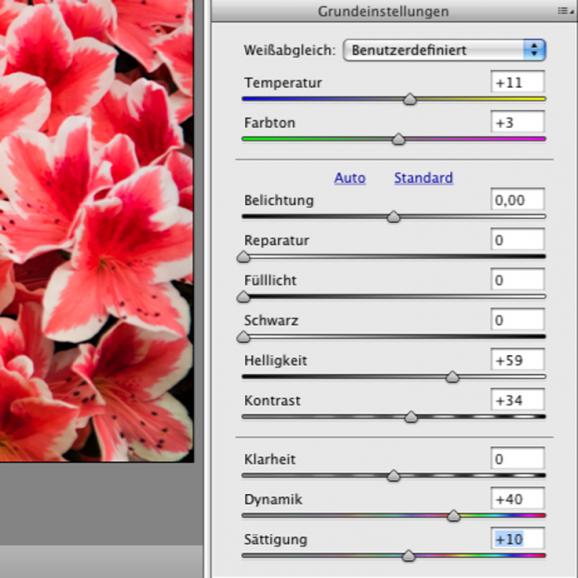Image resolution: width=578 pixels, height=578 pixels.
Task: Click the Kontrast label
Action: pyautogui.click(x=272, y=400)
